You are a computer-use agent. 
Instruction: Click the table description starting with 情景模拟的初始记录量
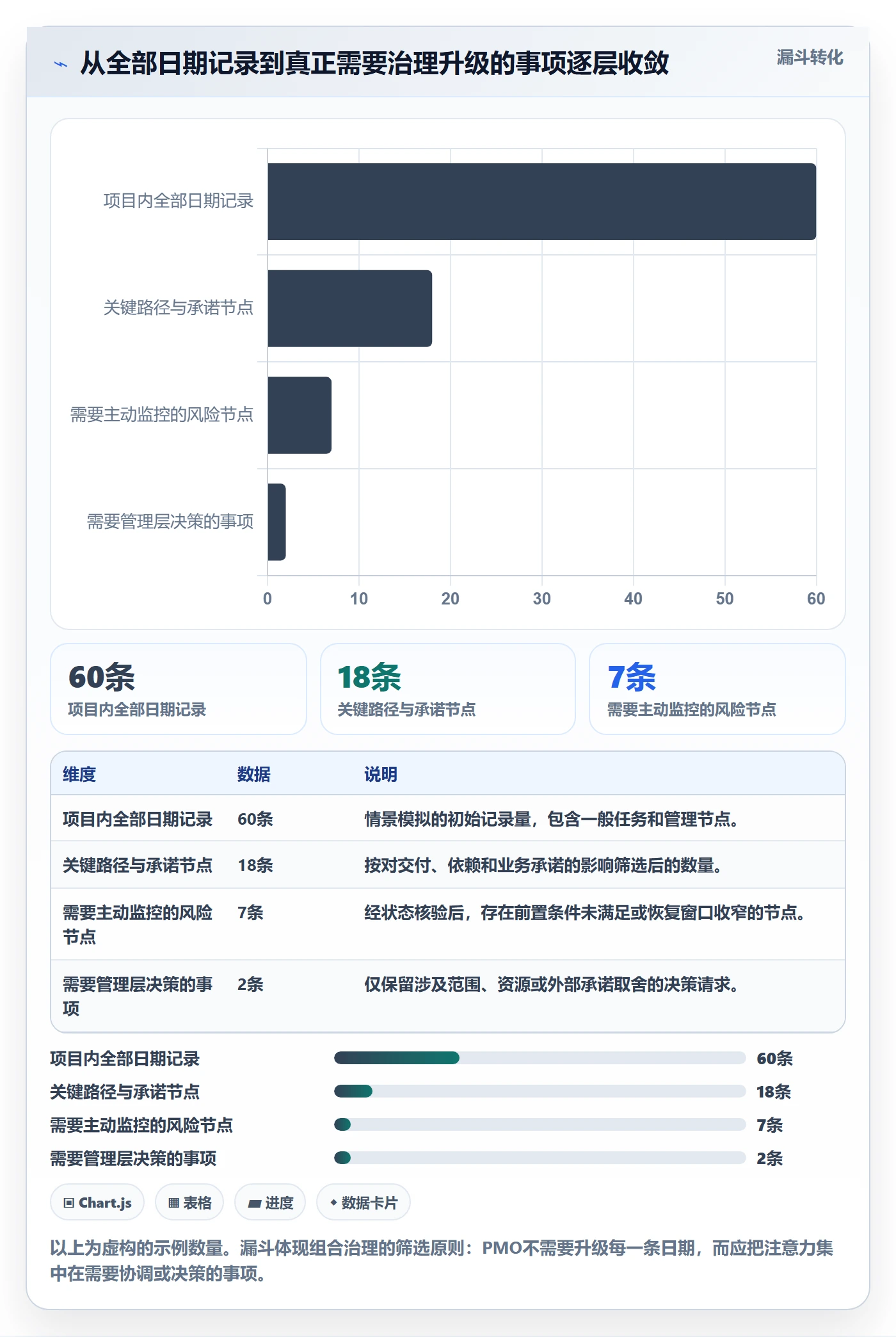[552, 819]
